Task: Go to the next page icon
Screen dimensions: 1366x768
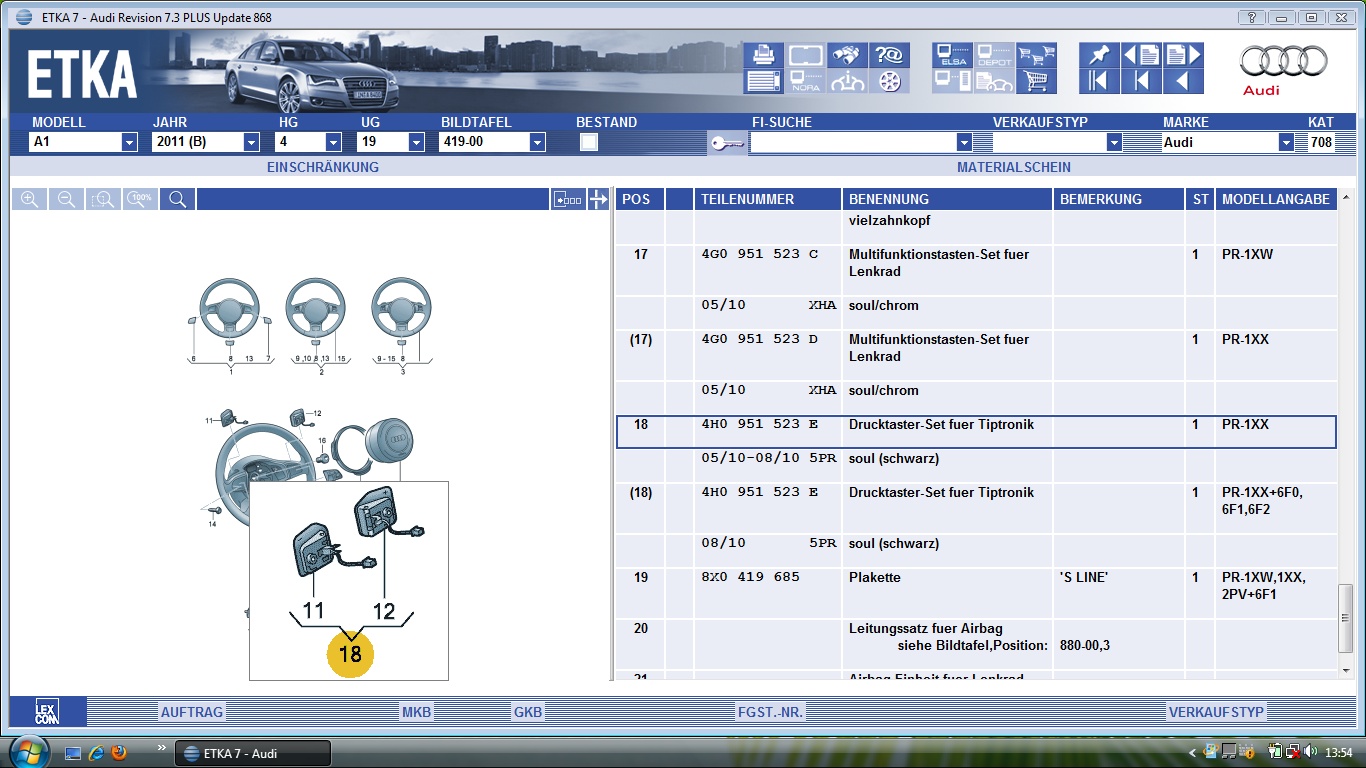Action: coord(1183,55)
